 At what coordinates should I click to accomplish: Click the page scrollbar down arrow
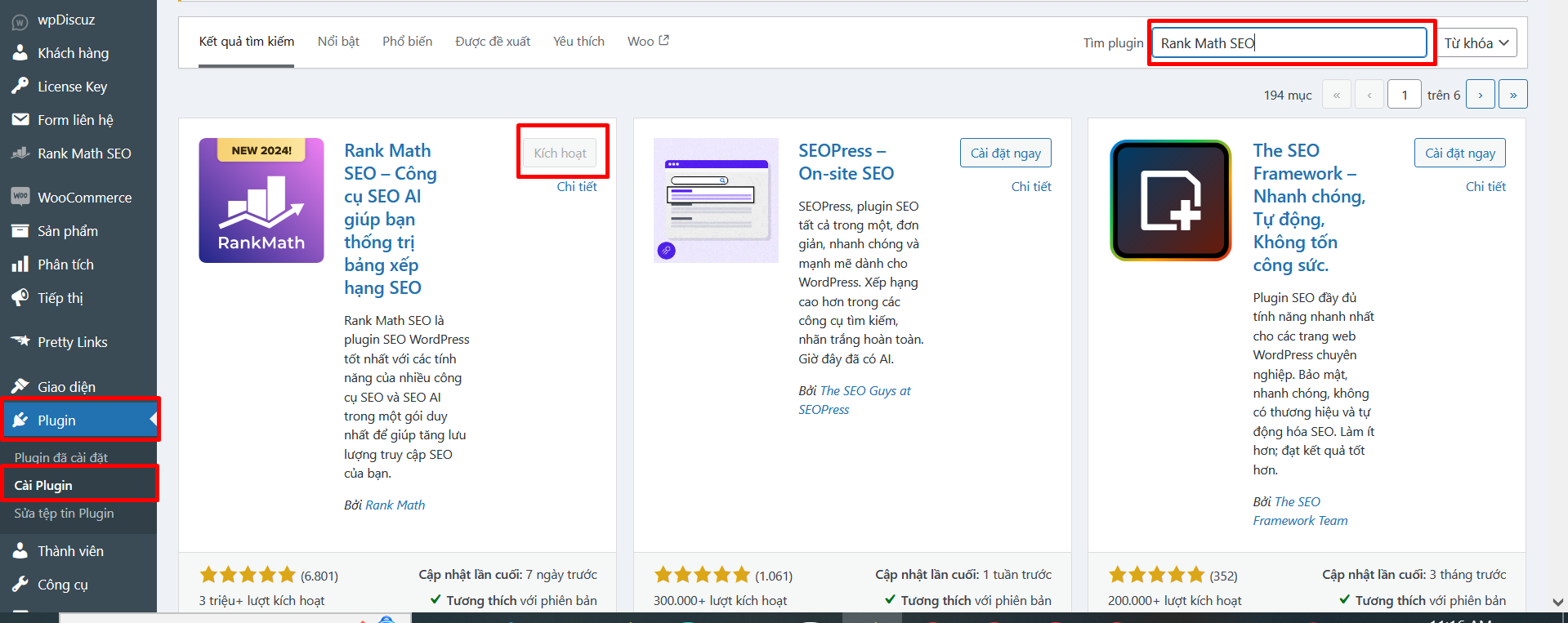click(1558, 602)
